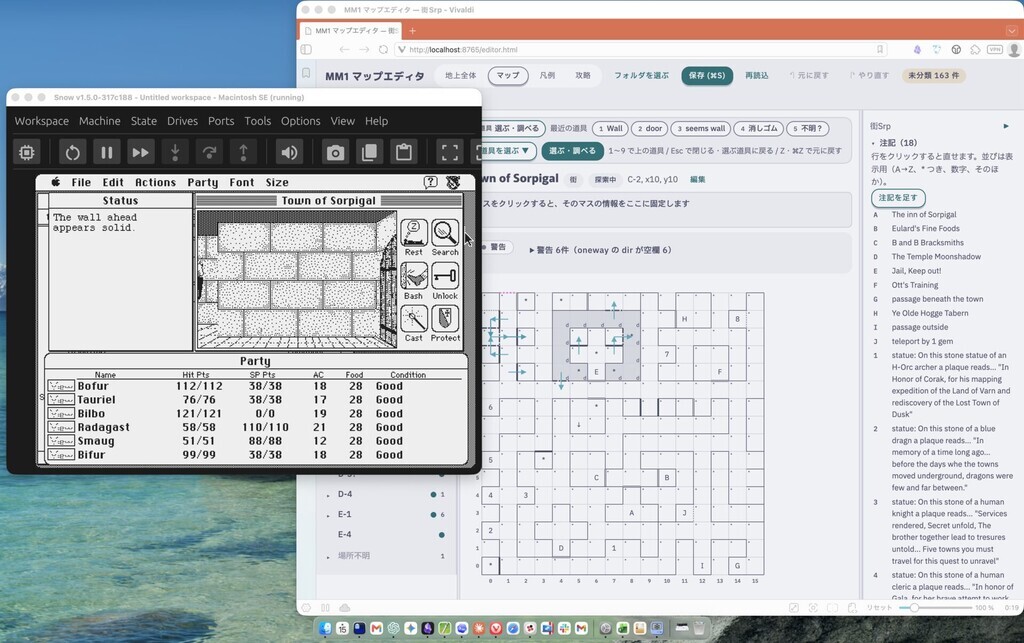Screen dimensions: 1024x643
Task: Click the help balloon icon in emulated menu bar
Action: (x=430, y=182)
